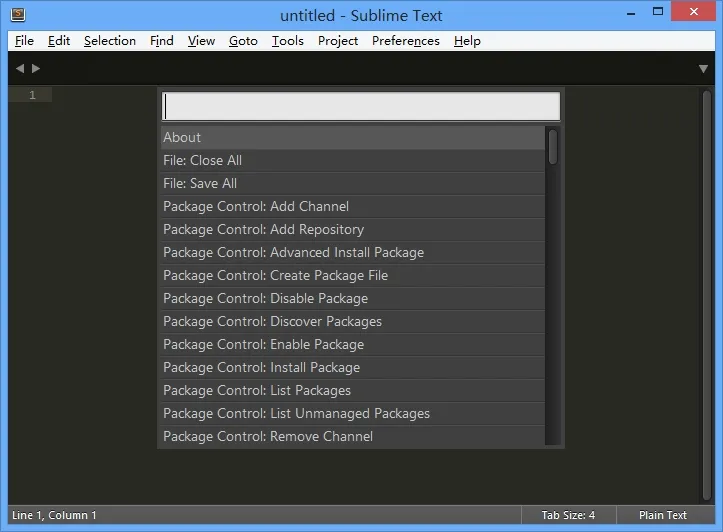Open the File menu

click(x=24, y=41)
